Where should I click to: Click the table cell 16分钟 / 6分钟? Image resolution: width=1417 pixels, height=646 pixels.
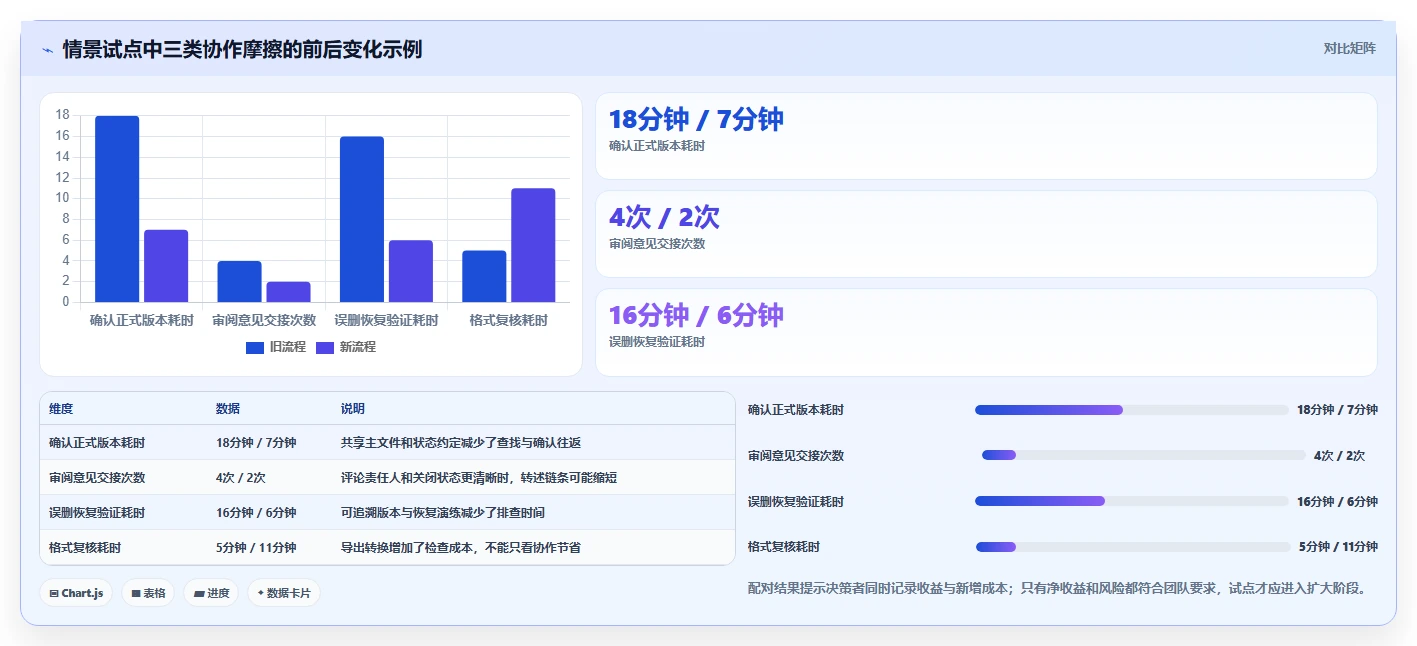(256, 513)
